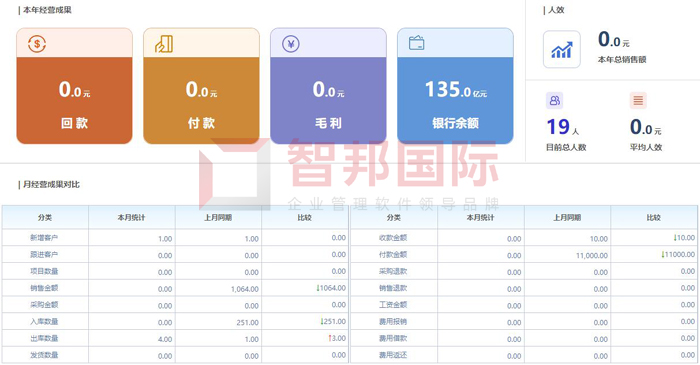
Task: Select the 发货数量 row label
Action: (x=44, y=355)
